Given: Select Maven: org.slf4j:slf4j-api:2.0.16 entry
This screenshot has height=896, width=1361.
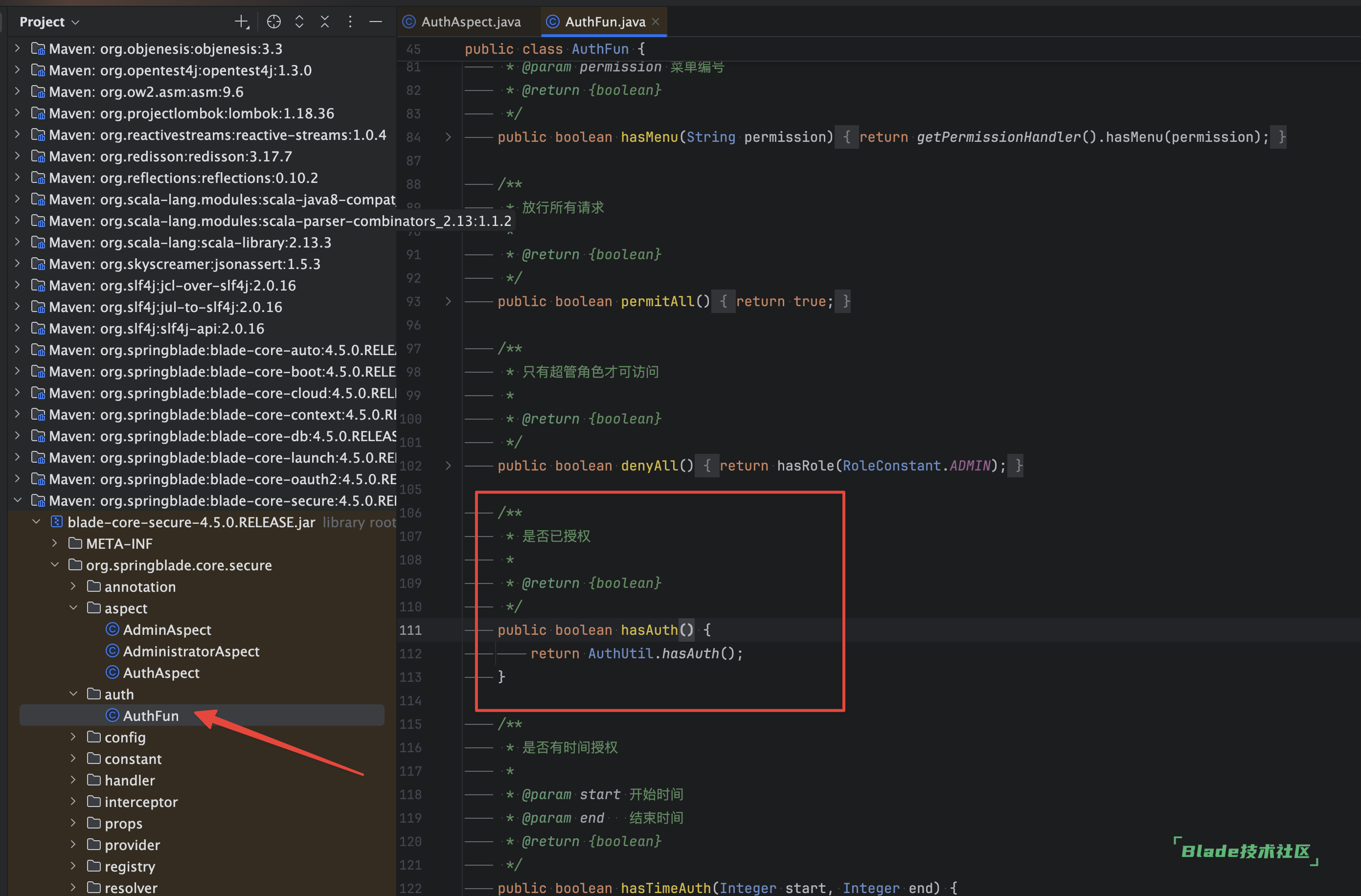Looking at the screenshot, I should pos(157,329).
